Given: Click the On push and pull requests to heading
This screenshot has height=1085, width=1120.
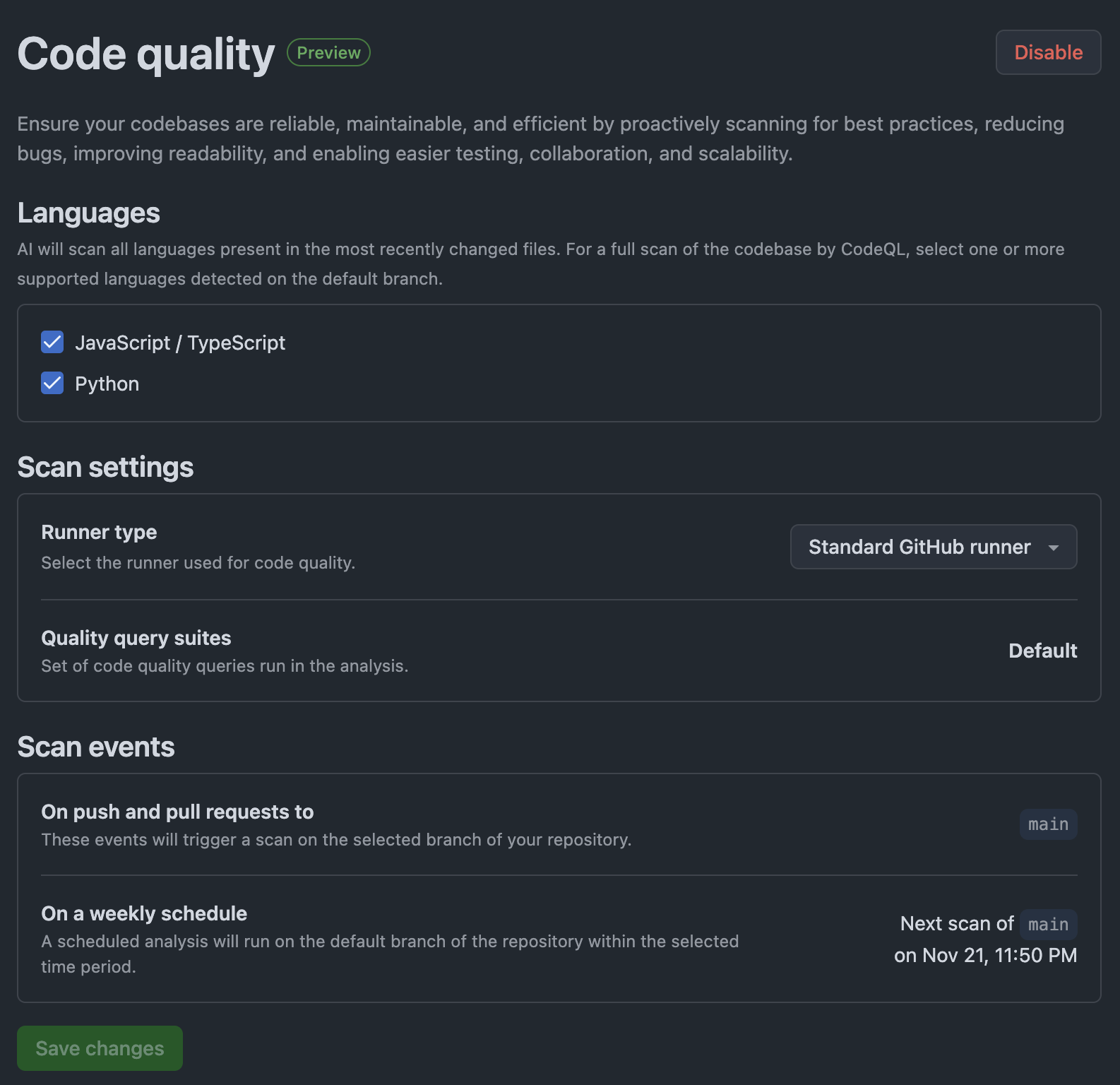Looking at the screenshot, I should point(177,812).
